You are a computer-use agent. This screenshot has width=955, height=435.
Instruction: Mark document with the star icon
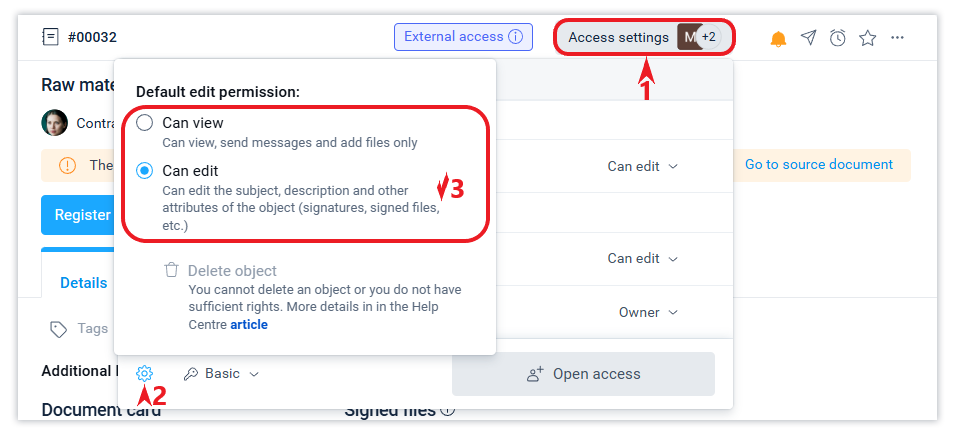(868, 38)
